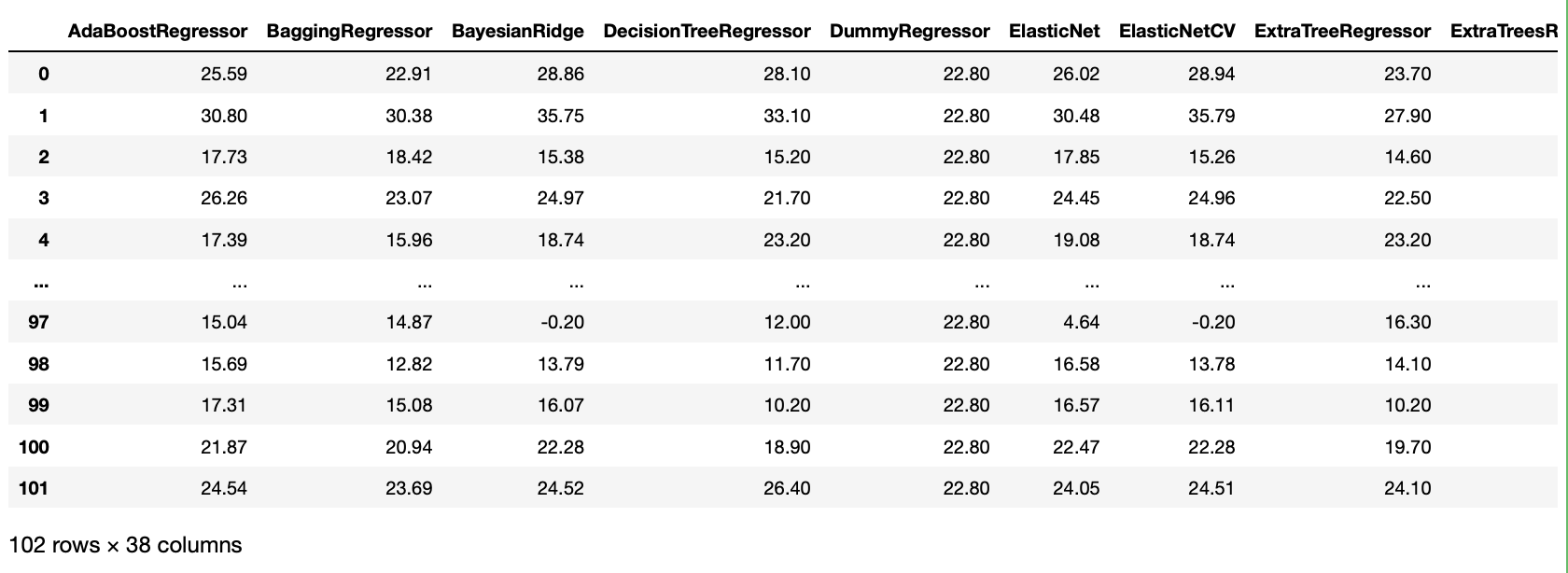Click the ExtraTreeRegressor column header
Image resolution: width=1568 pixels, height=573 pixels.
click(1342, 32)
